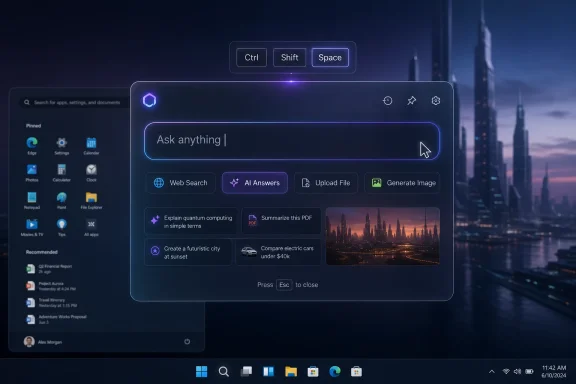Open Edge from Start menu pinned apps
This screenshot has height=384, width=576.
[x=32, y=146]
